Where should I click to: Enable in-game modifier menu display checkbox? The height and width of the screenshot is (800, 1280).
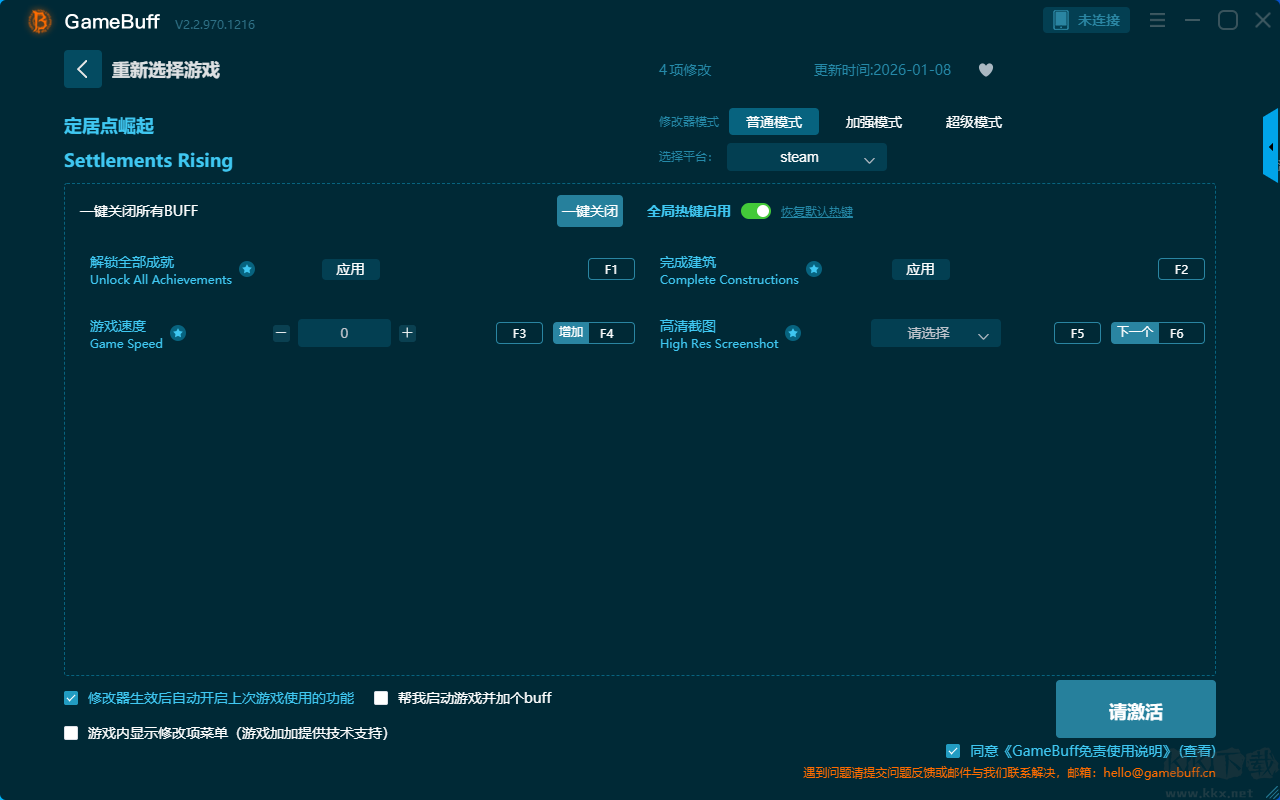[x=71, y=733]
